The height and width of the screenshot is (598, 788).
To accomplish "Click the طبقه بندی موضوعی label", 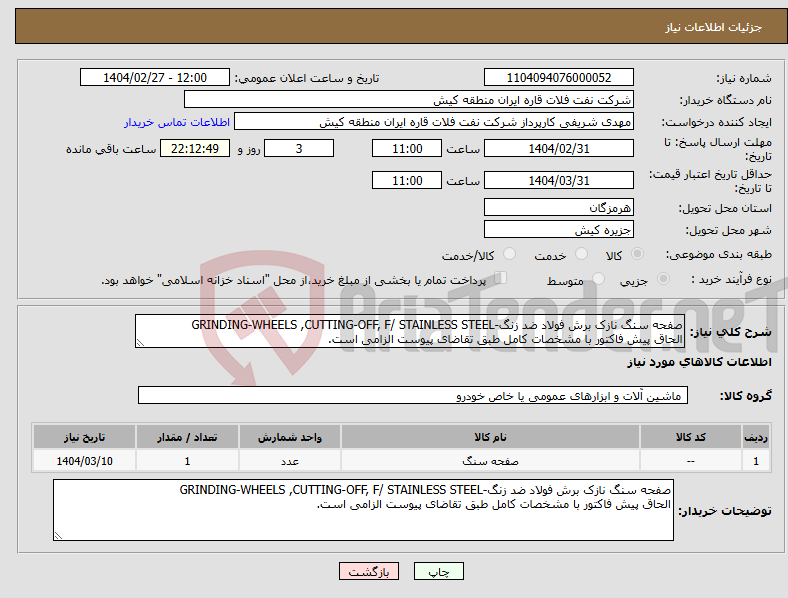I will [719, 254].
